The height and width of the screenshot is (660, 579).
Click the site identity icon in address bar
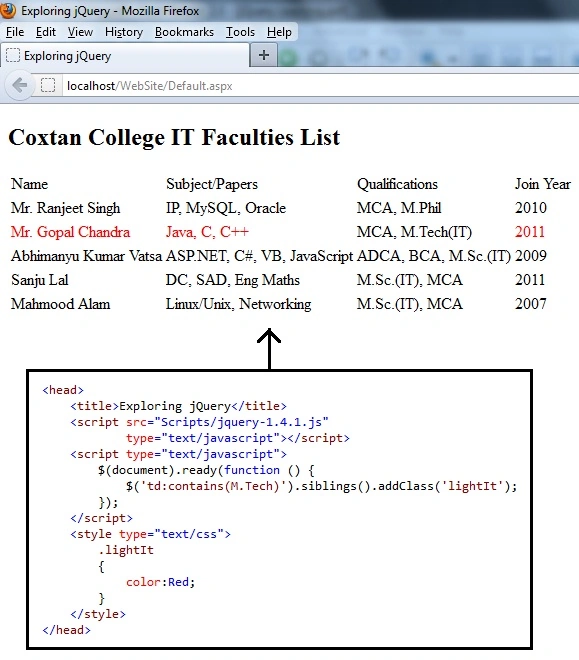click(x=48, y=85)
